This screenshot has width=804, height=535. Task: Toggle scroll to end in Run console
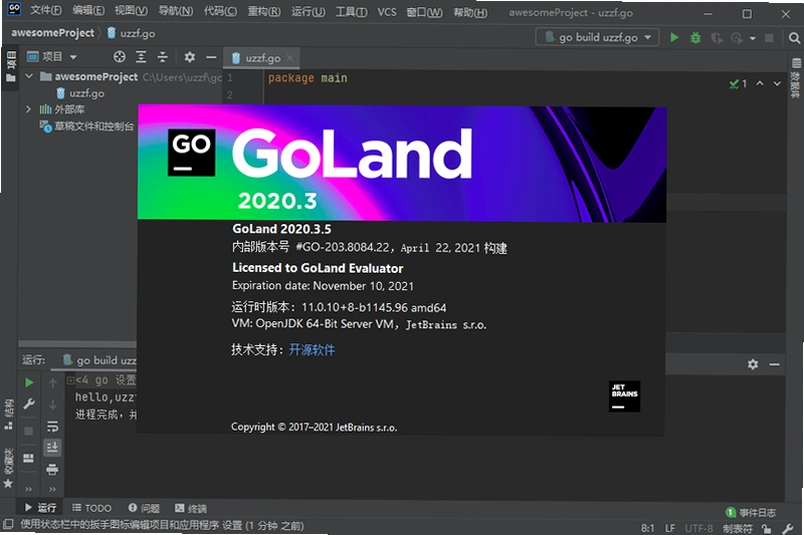(52, 447)
